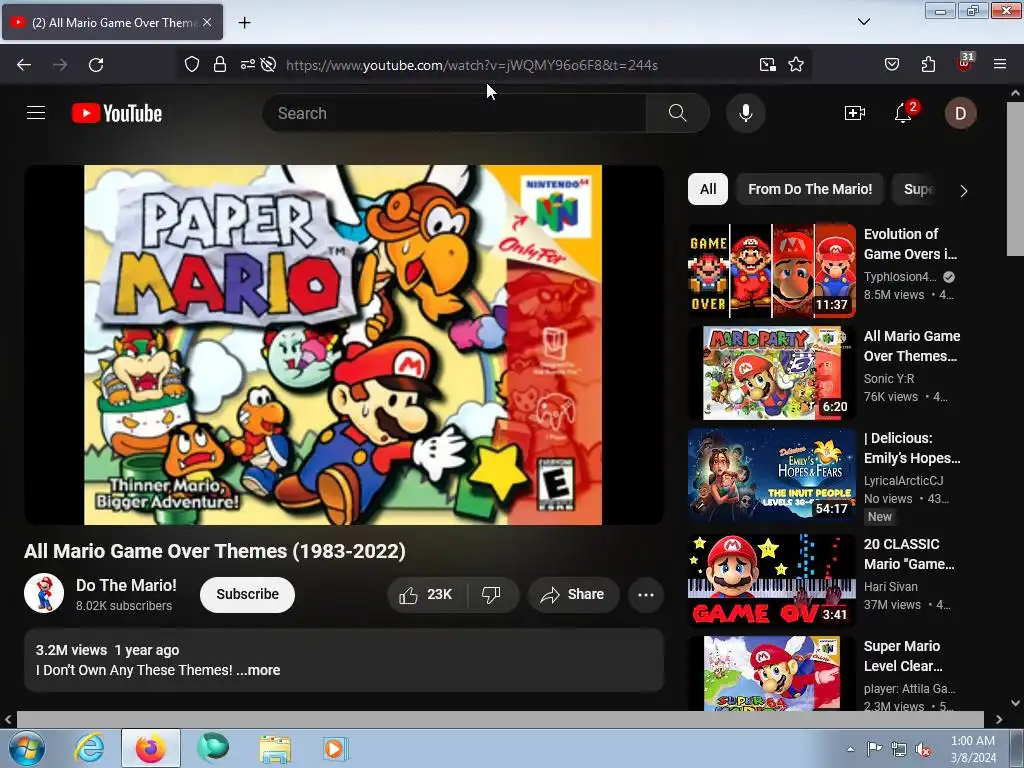Open 20 CLASSIC Mario Game video title
Image resolution: width=1024 pixels, height=768 pixels.
(909, 554)
